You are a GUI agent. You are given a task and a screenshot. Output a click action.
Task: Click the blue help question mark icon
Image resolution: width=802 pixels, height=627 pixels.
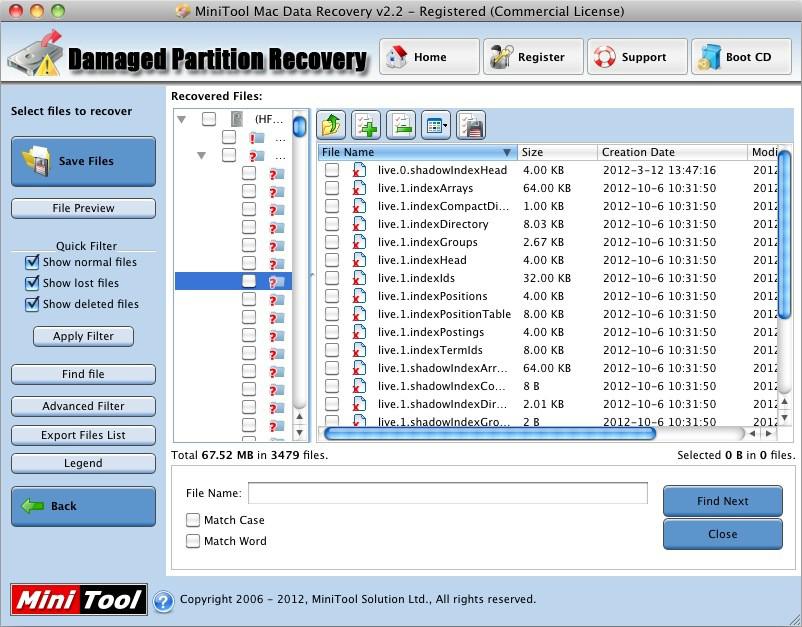pyautogui.click(x=163, y=601)
